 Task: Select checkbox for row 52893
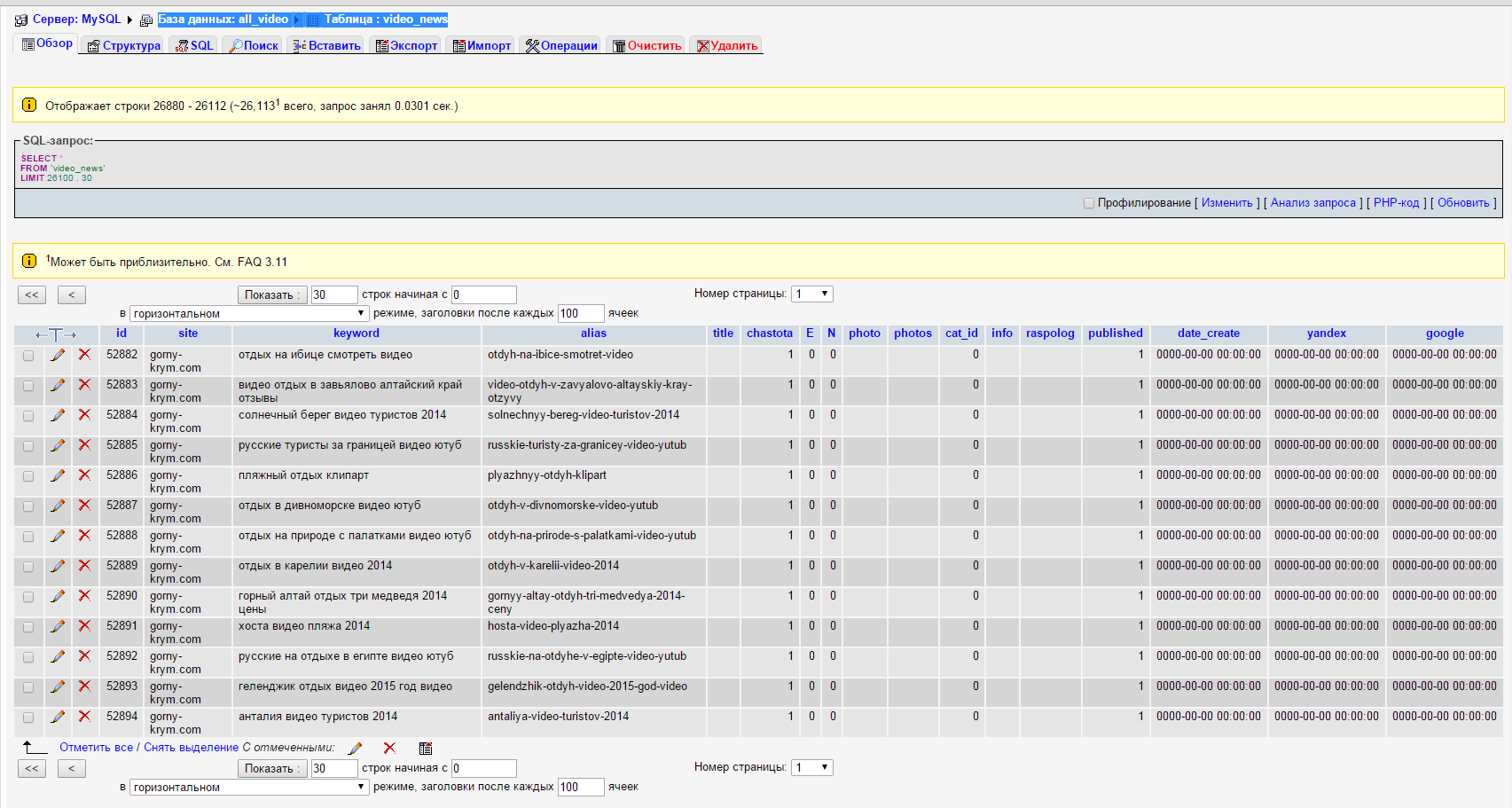[x=28, y=687]
